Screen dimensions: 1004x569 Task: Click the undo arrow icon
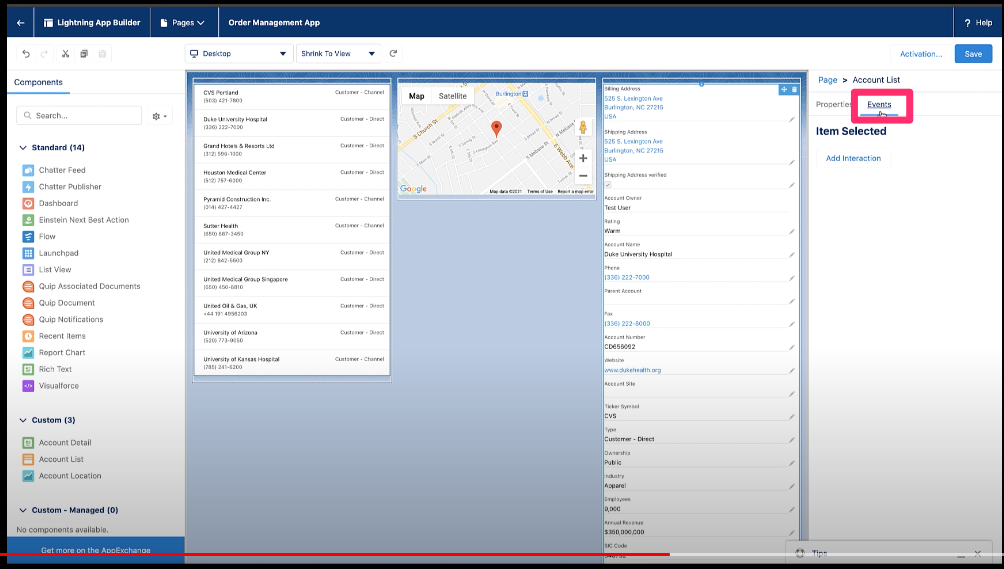[26, 54]
